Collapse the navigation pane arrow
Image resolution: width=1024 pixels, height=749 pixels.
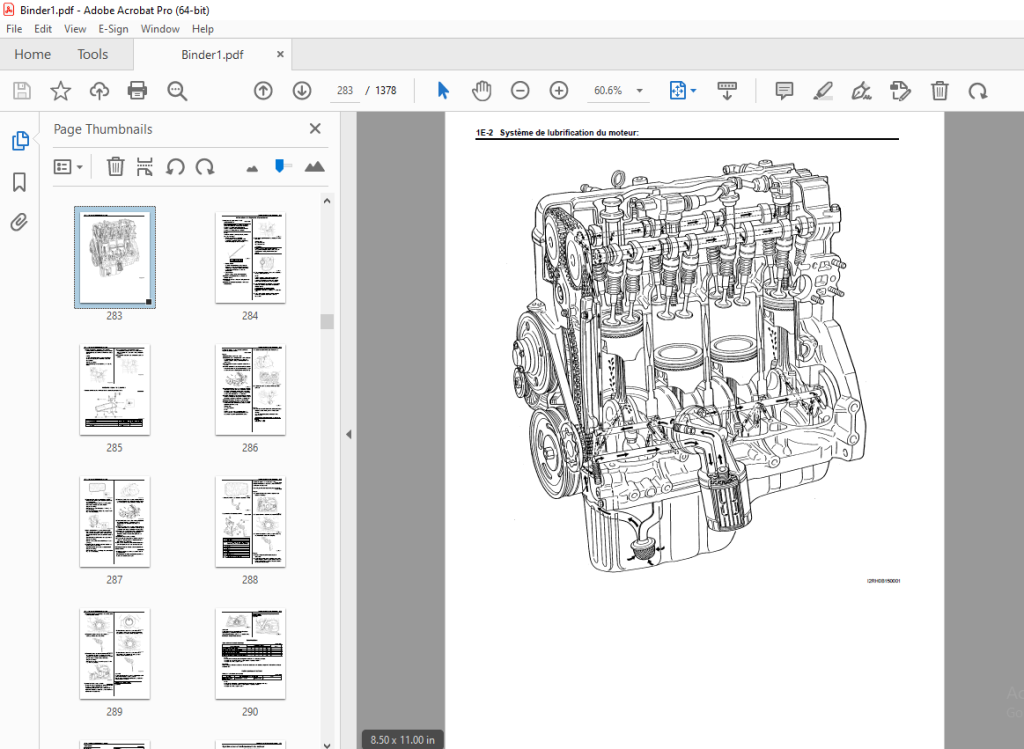(349, 434)
